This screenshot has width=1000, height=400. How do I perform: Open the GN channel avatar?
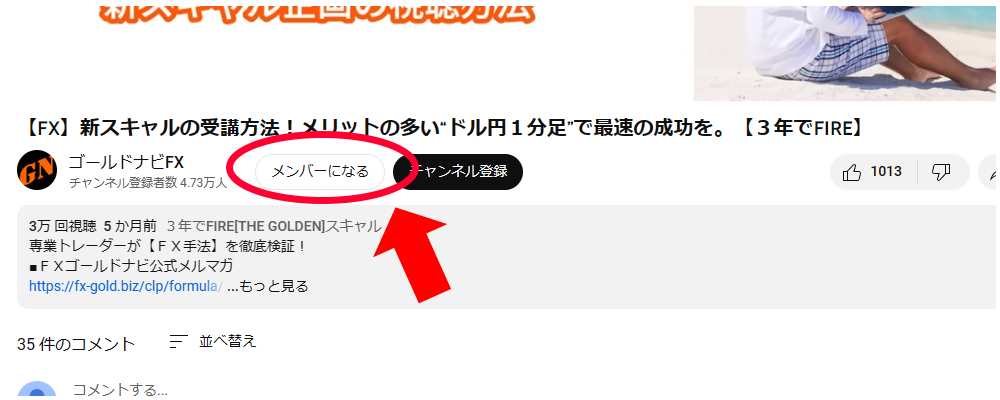tap(38, 170)
